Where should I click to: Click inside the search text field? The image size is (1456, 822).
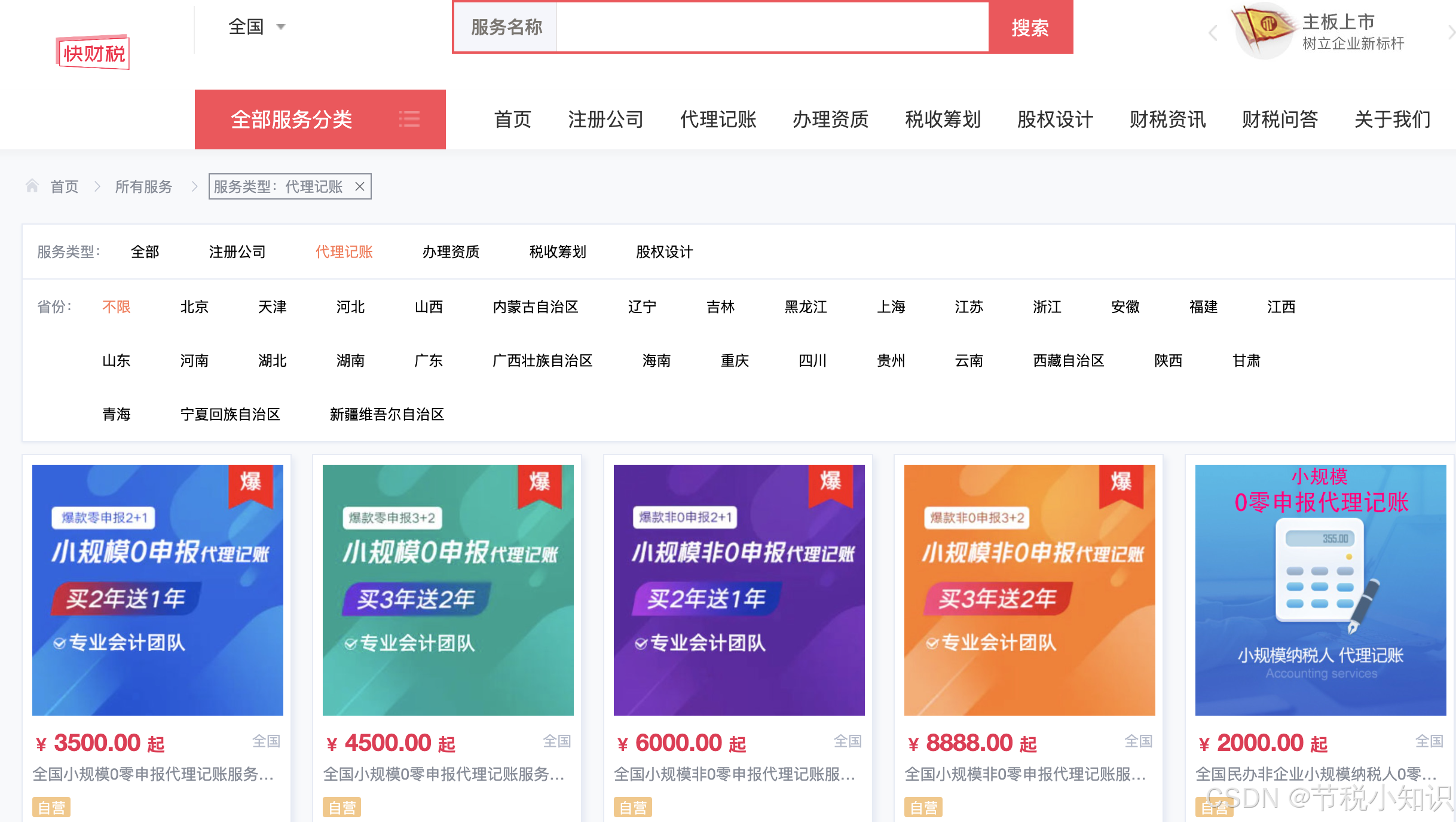click(772, 27)
